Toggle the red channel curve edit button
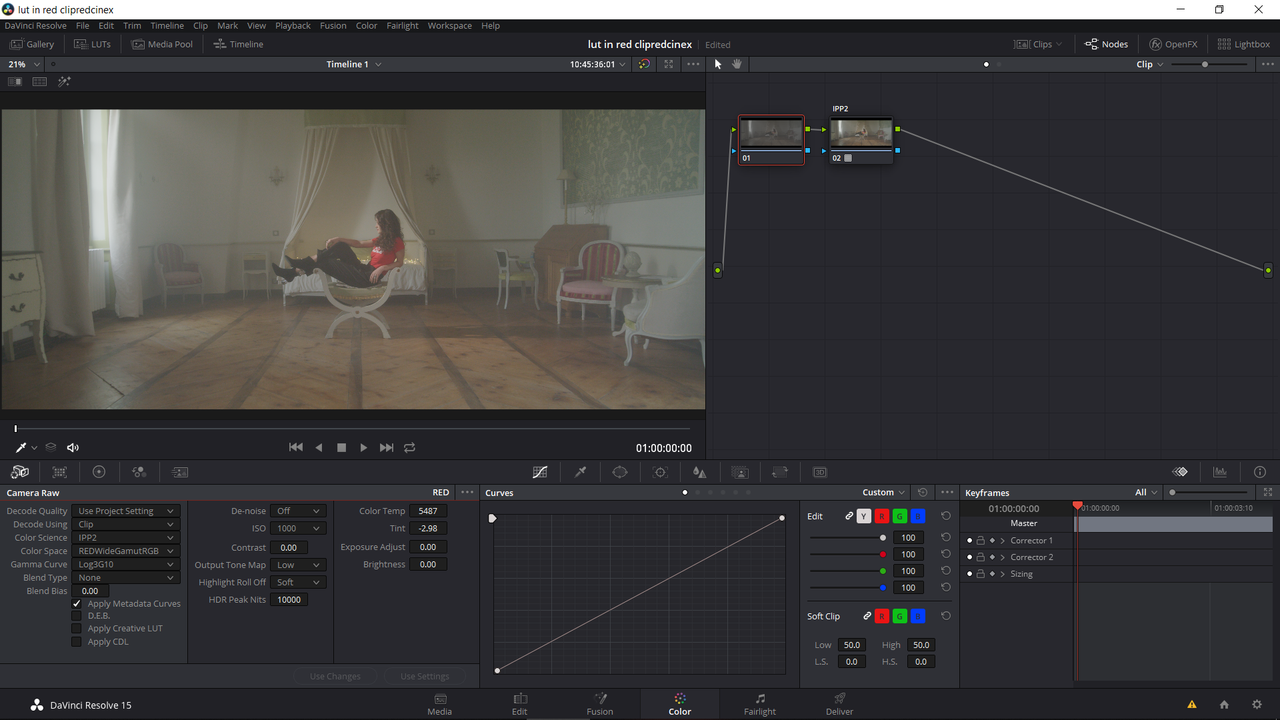Screen dimensions: 1280x720 click(882, 516)
